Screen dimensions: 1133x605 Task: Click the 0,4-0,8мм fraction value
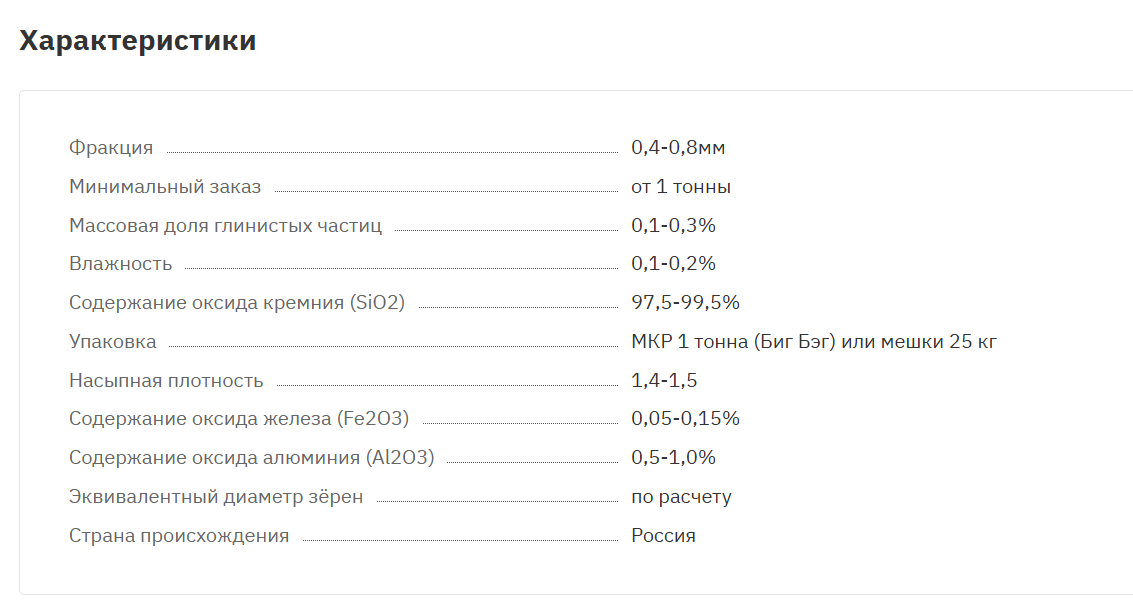pos(678,147)
